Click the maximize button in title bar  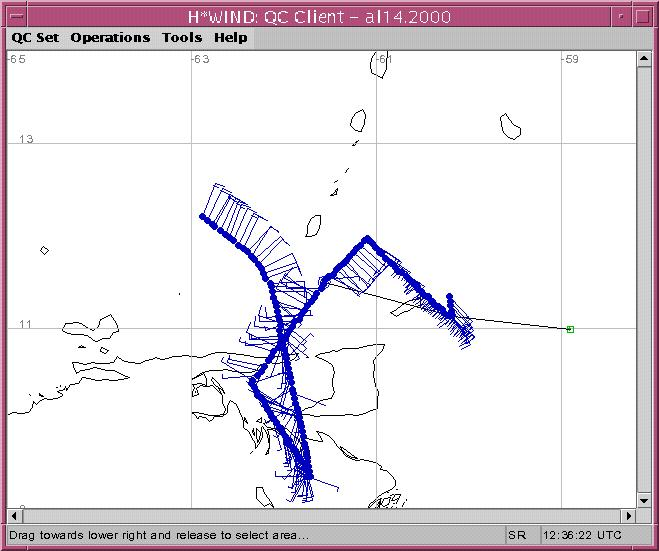(x=641, y=16)
